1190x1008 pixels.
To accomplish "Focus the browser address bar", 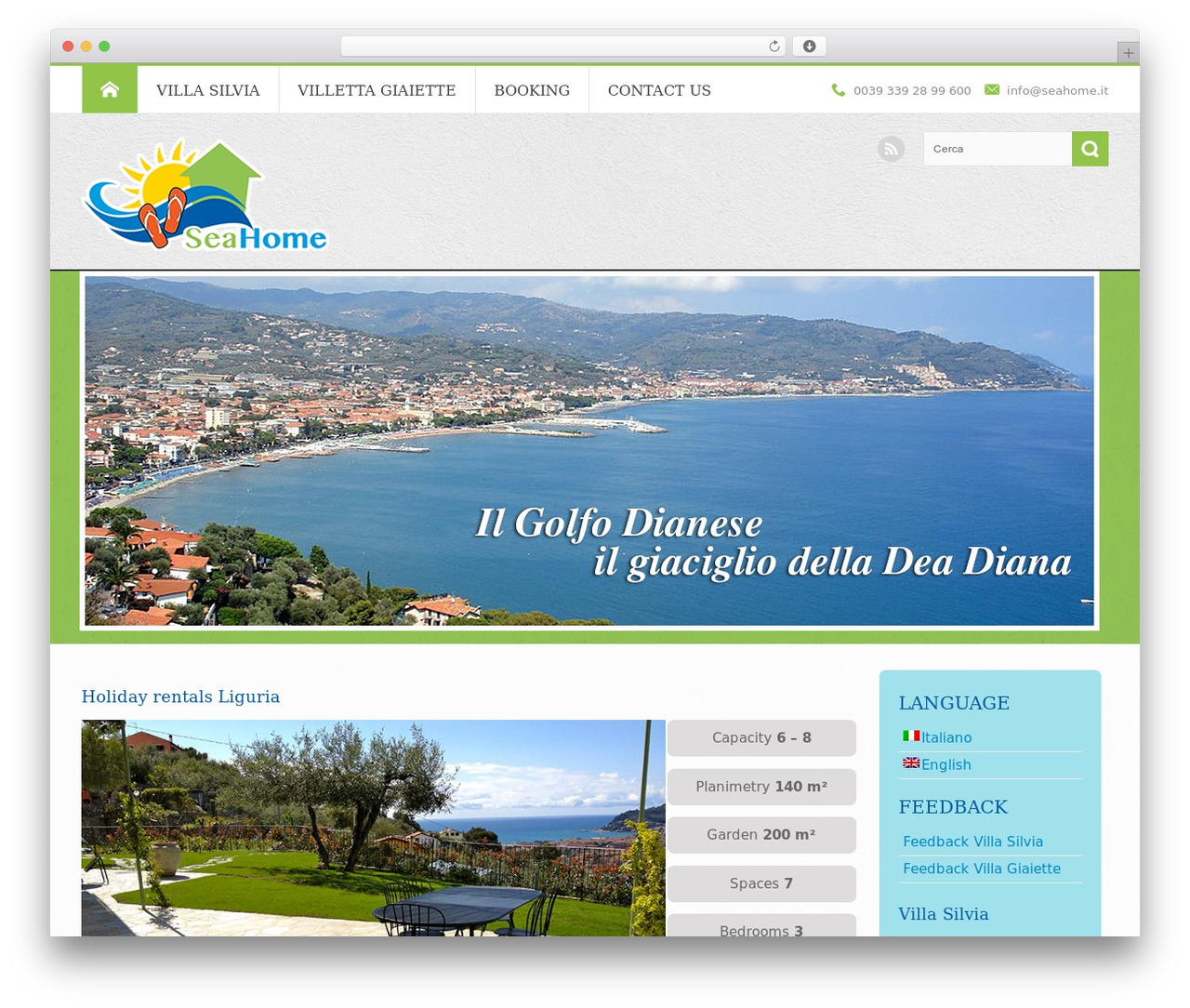I will click(x=563, y=46).
